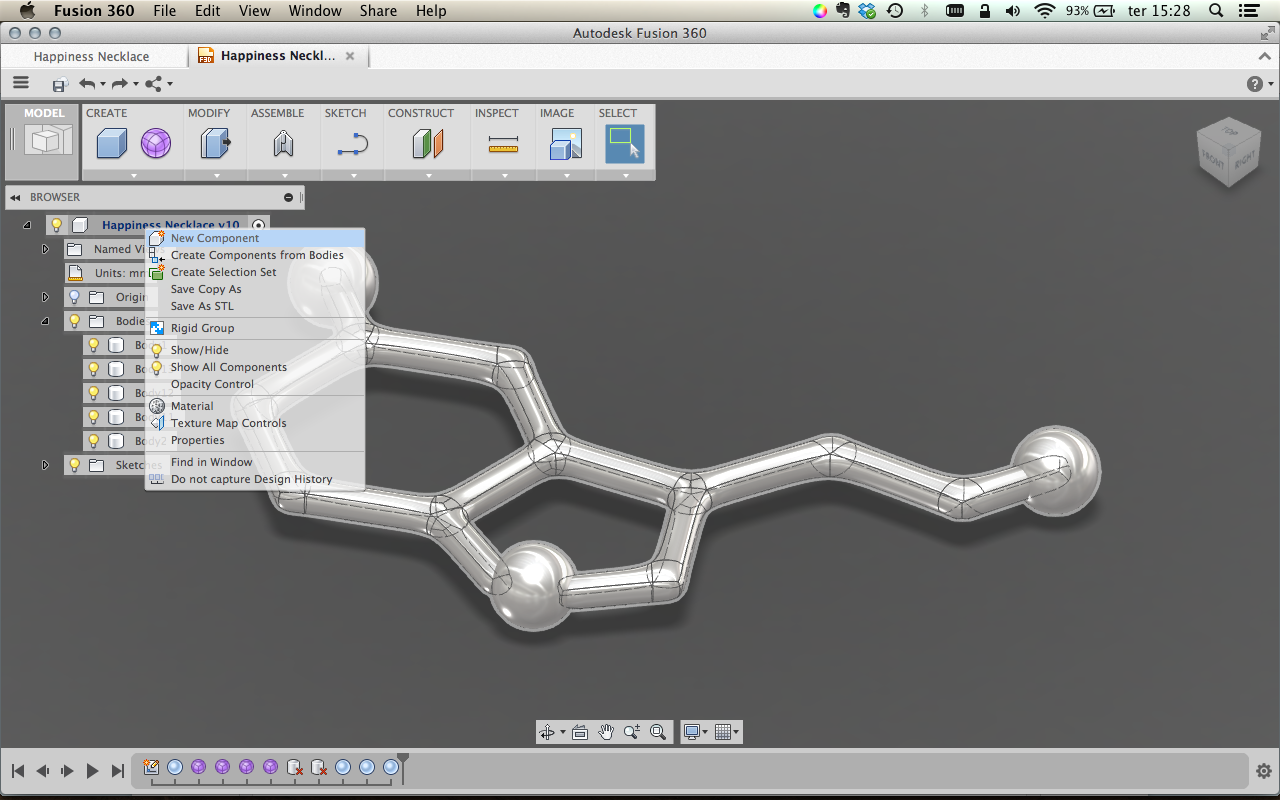
Task: Open the MODIFY panel dropdown arrow
Action: (x=216, y=176)
